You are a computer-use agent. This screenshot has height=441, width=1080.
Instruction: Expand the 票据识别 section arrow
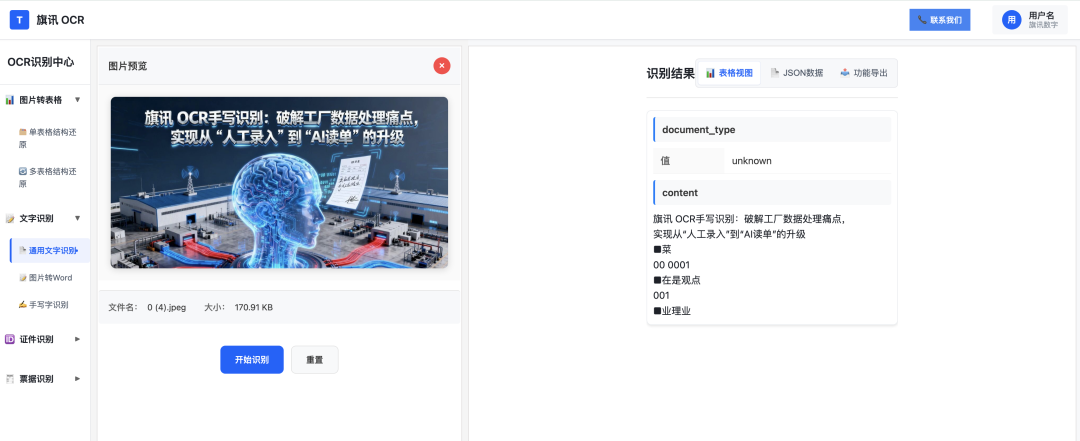coord(77,378)
